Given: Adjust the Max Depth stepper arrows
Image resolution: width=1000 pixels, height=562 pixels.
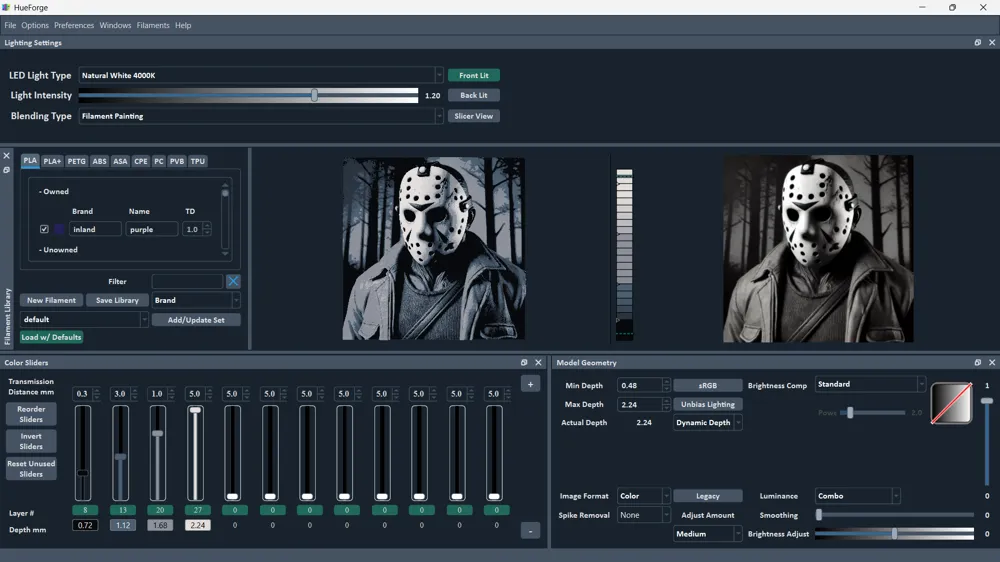Looking at the screenshot, I should pos(666,404).
